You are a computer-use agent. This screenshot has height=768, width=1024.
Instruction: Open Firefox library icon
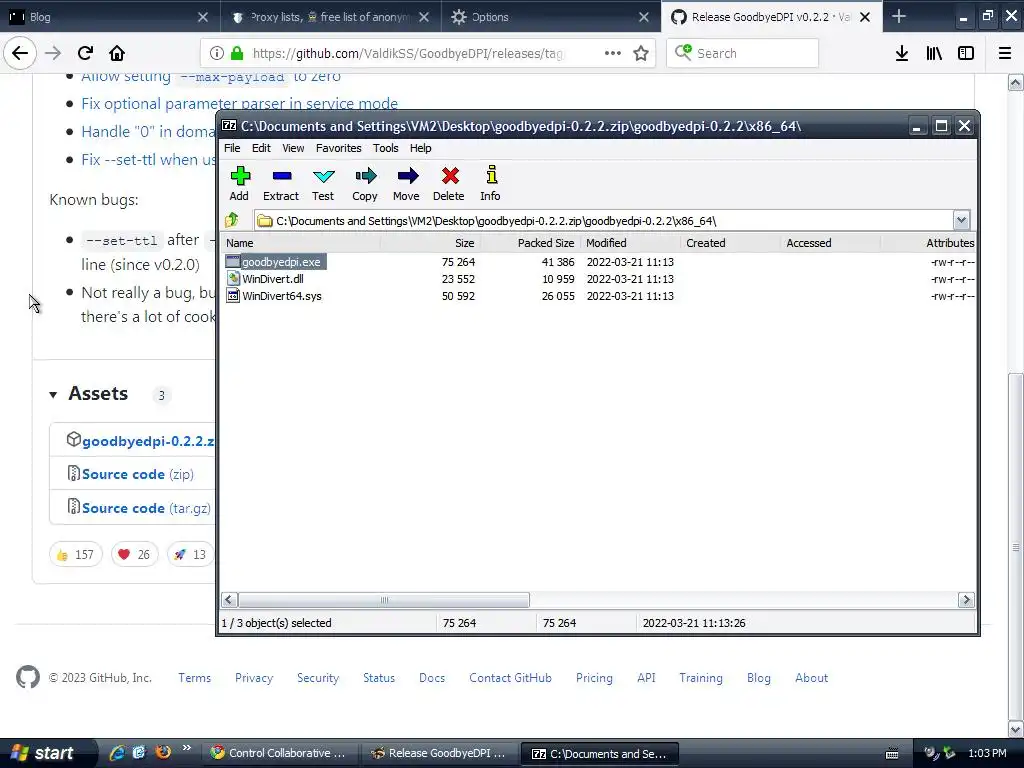click(x=934, y=53)
